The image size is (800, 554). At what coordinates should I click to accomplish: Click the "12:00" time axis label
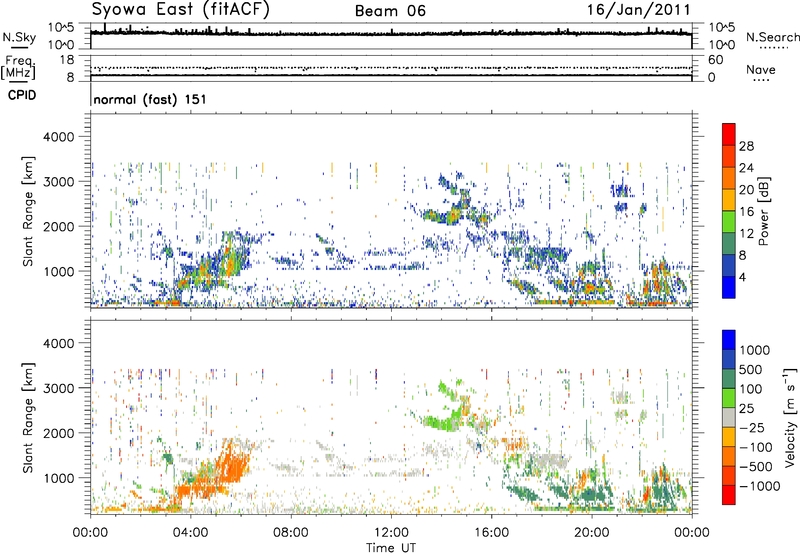(391, 533)
